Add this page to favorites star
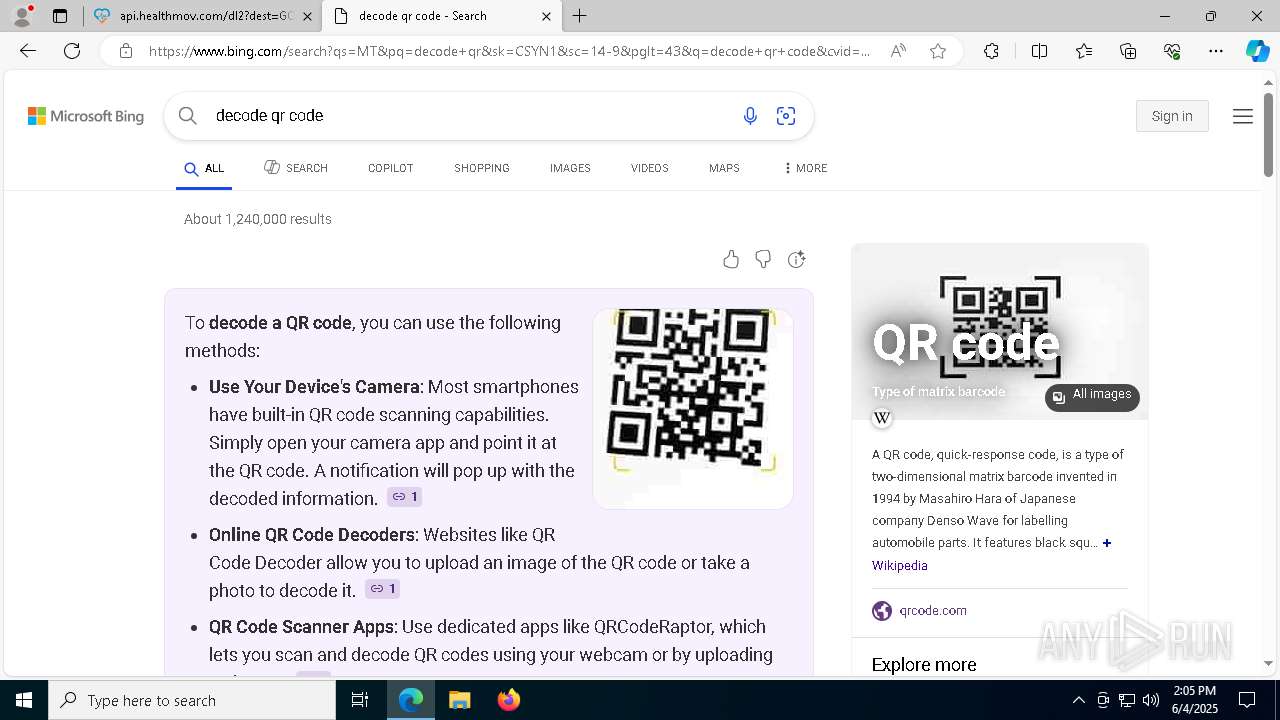 tap(938, 51)
